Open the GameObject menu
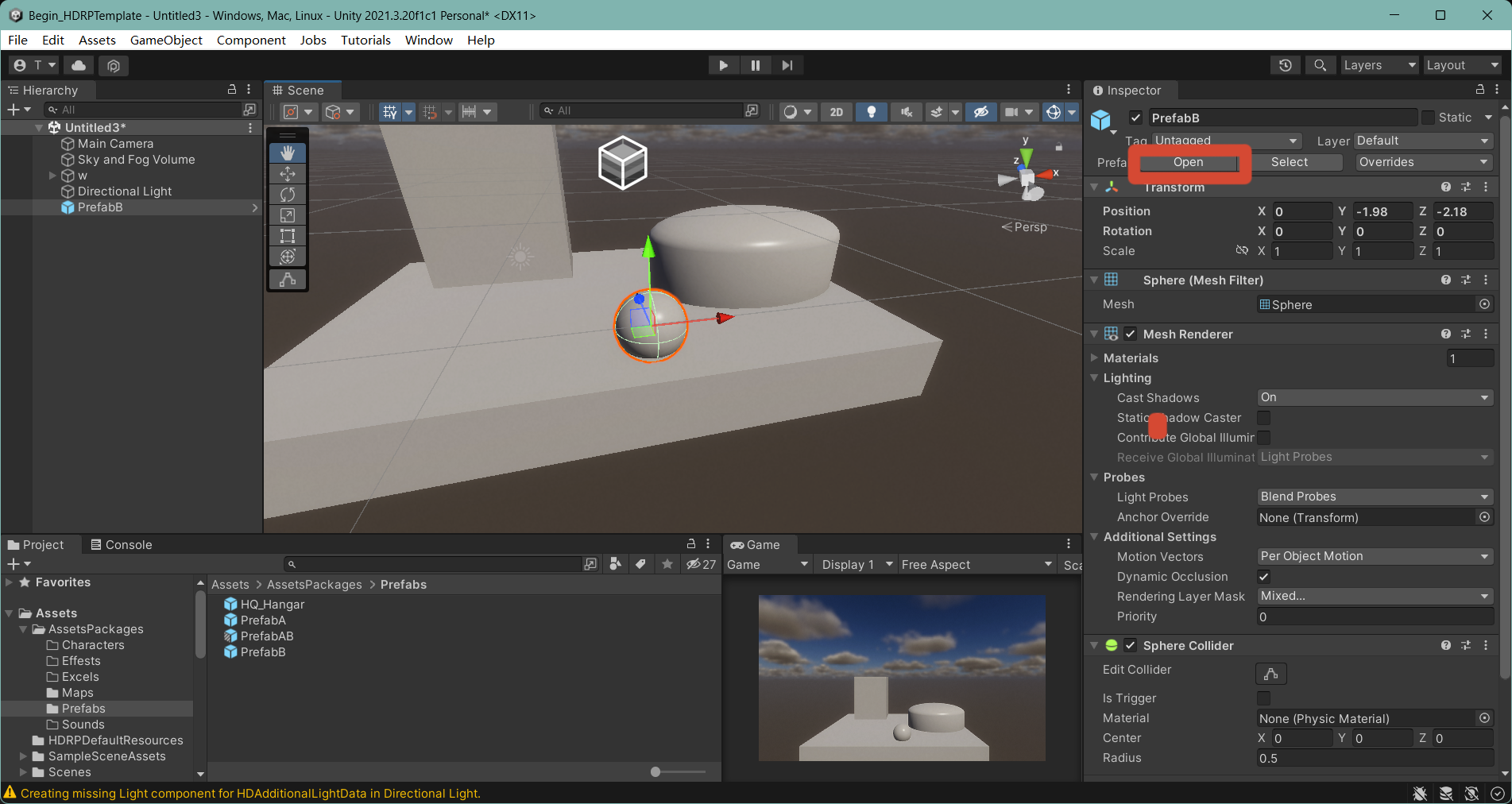Screen dimensions: 1512x804 (x=166, y=40)
